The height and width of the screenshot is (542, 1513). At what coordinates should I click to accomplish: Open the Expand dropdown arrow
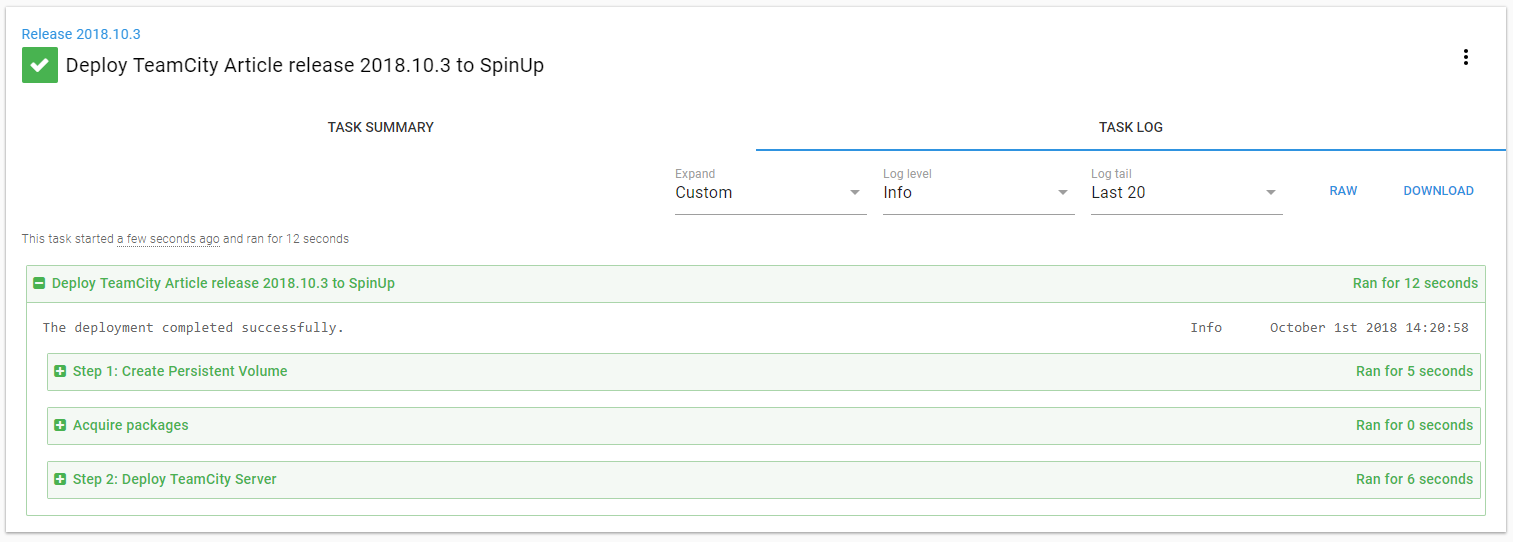click(x=855, y=193)
